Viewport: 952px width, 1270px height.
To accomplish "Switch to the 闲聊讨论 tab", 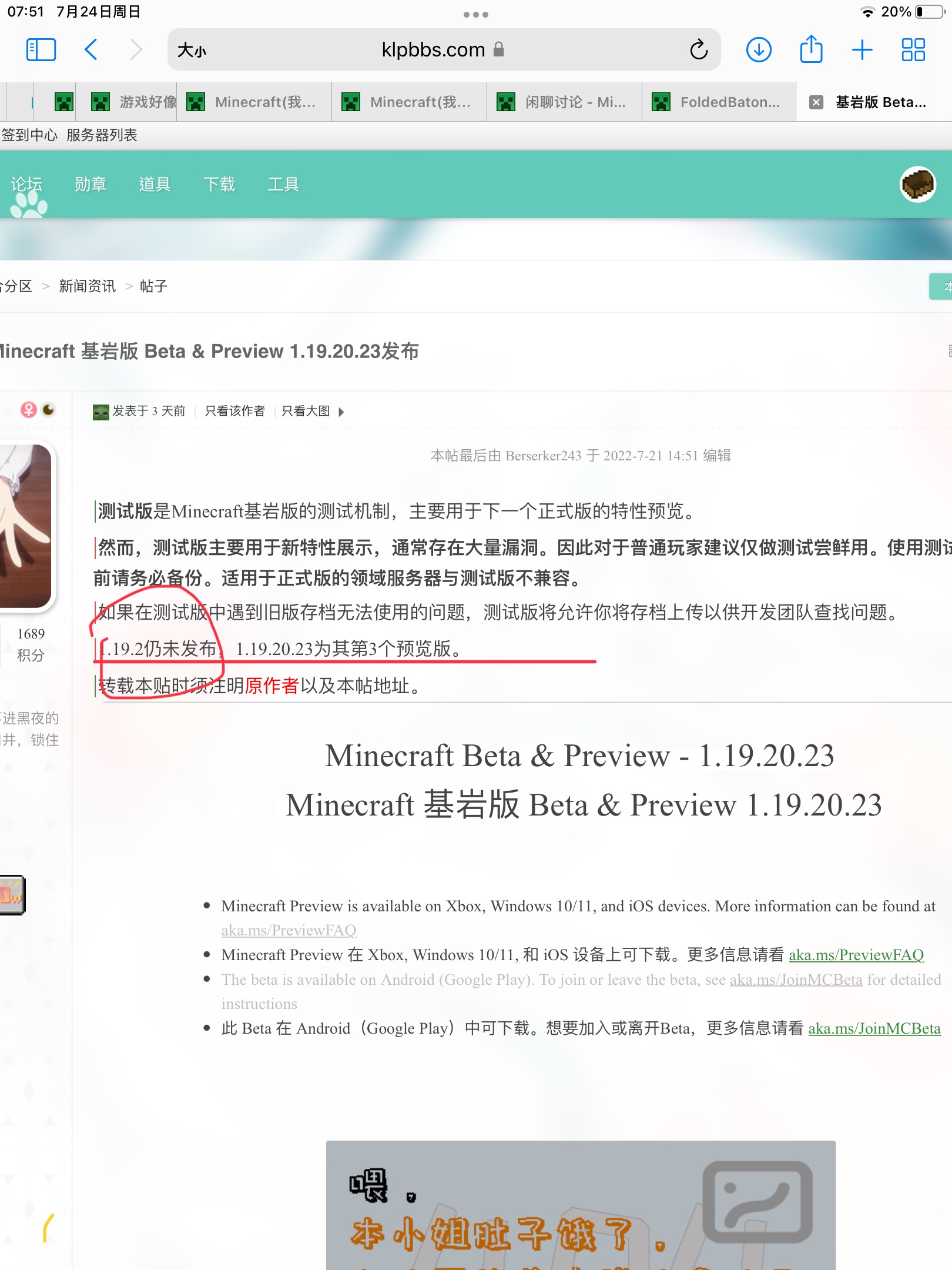I will click(x=564, y=102).
